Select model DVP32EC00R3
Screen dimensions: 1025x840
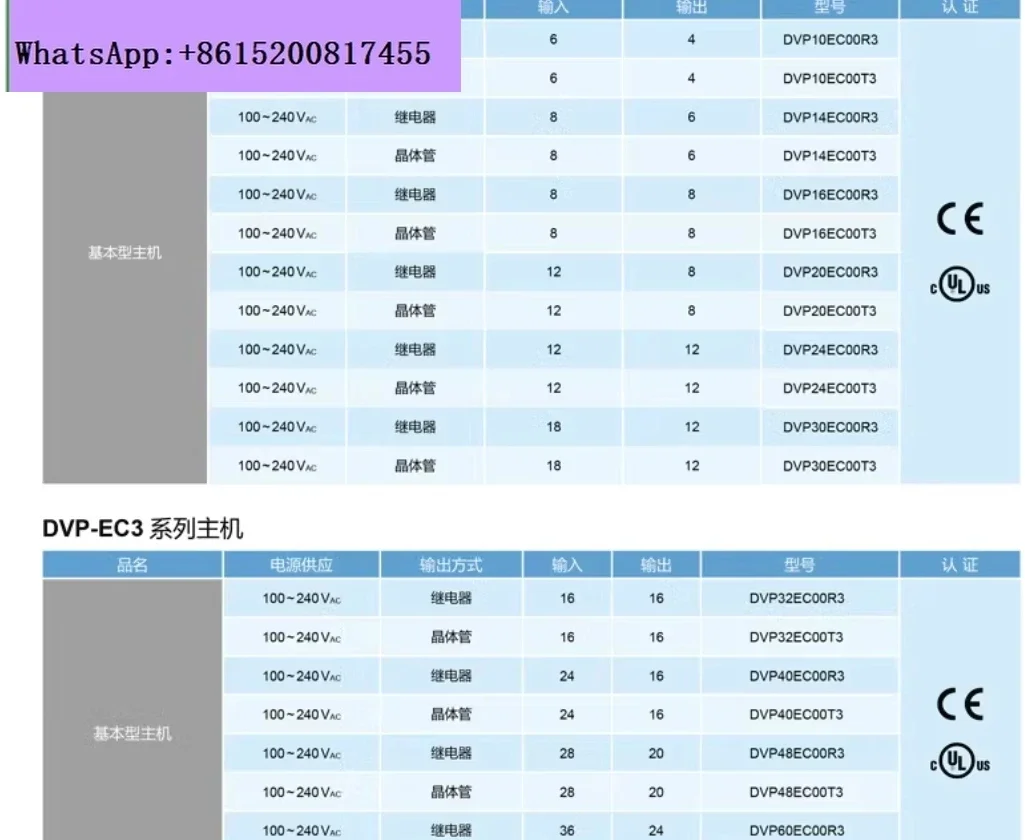[x=797, y=598]
